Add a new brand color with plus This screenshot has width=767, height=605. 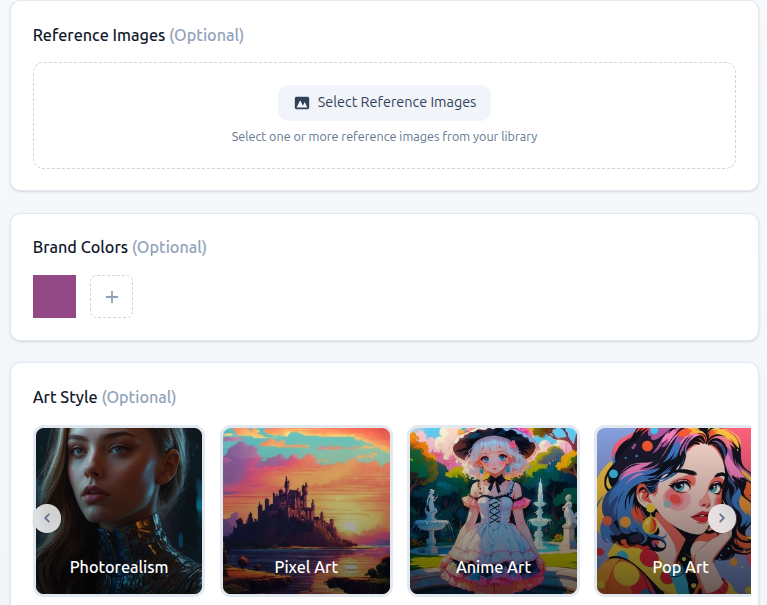pyautogui.click(x=112, y=296)
